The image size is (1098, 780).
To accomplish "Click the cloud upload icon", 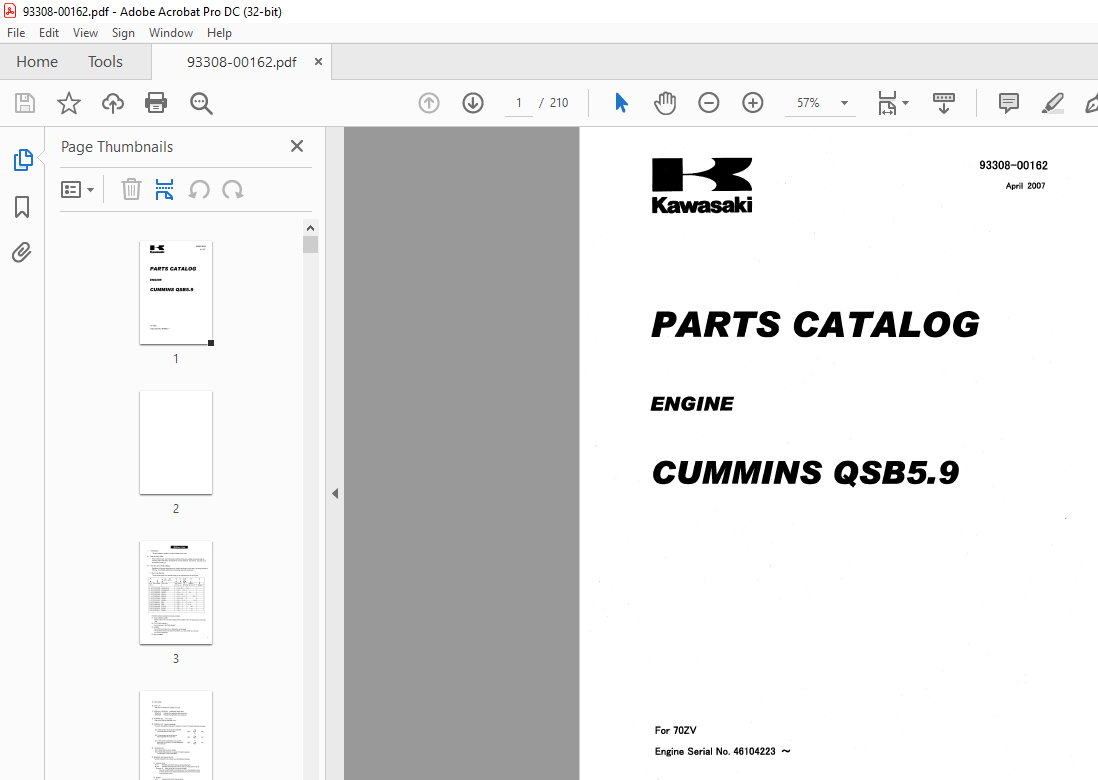I will tap(113, 103).
